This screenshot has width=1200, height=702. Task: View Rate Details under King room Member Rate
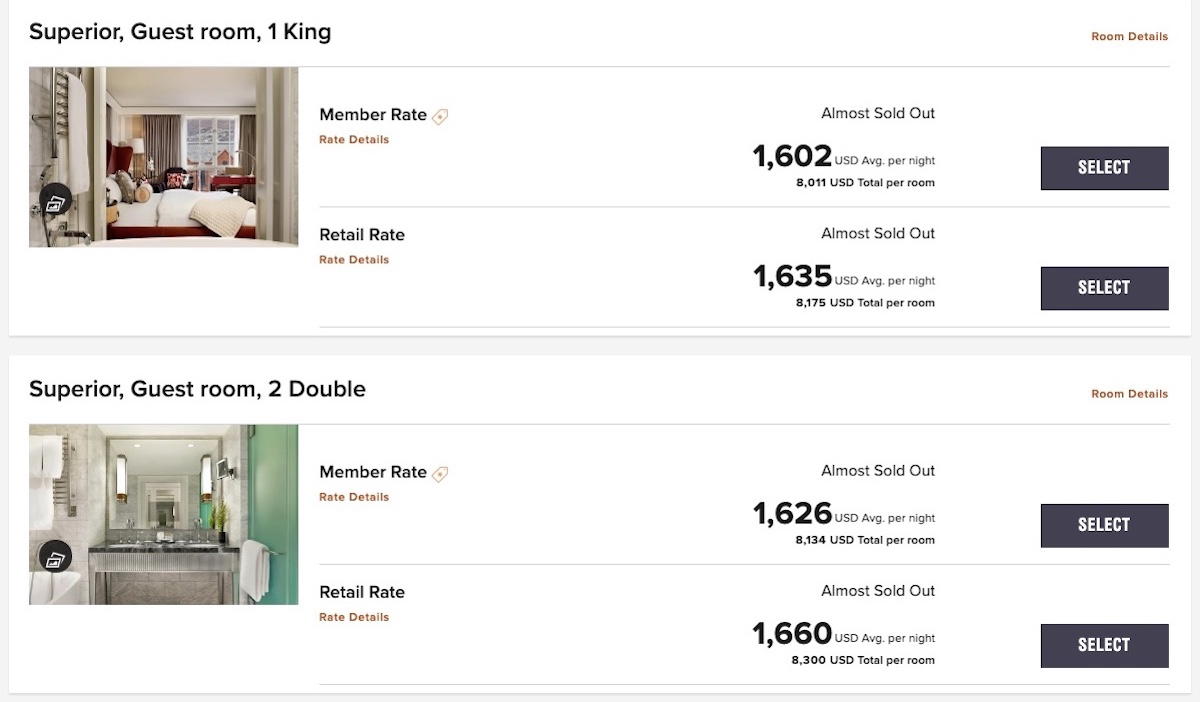pyautogui.click(x=353, y=139)
